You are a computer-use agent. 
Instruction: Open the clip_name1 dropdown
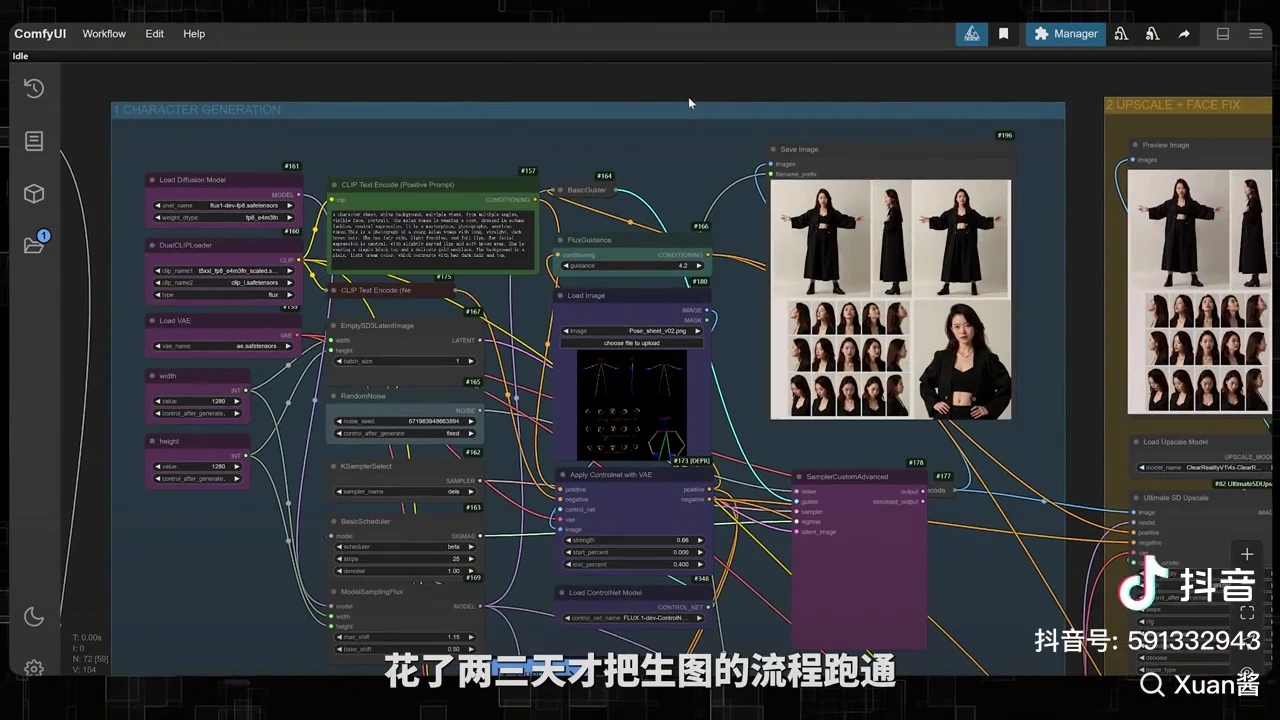click(x=224, y=270)
